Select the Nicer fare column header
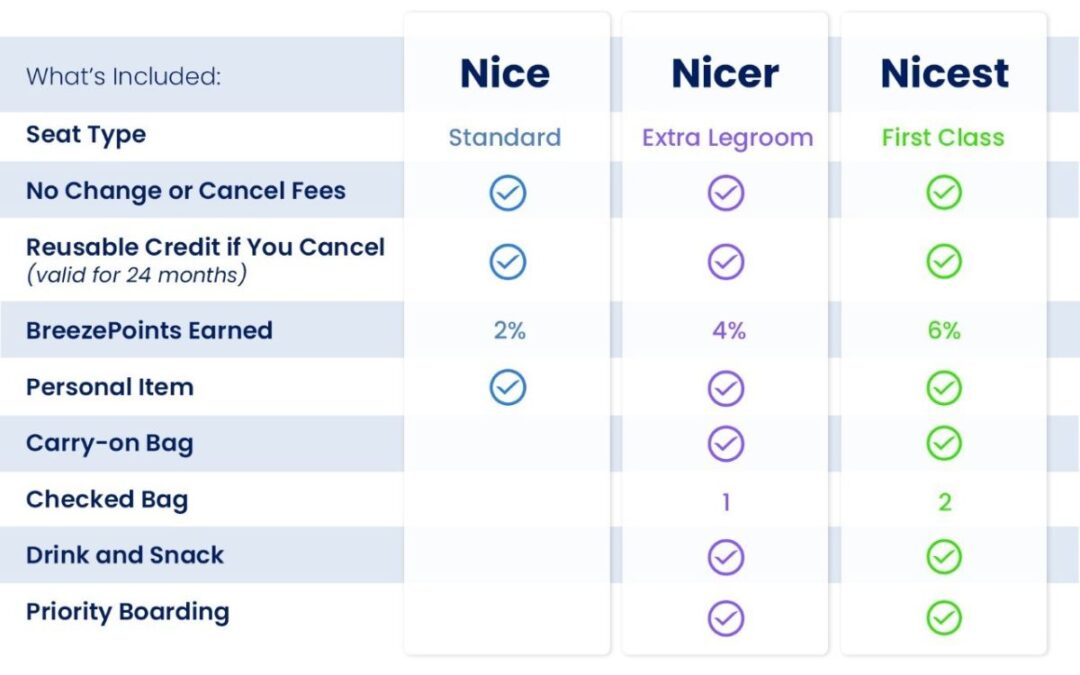The image size is (1080, 675). click(x=726, y=74)
